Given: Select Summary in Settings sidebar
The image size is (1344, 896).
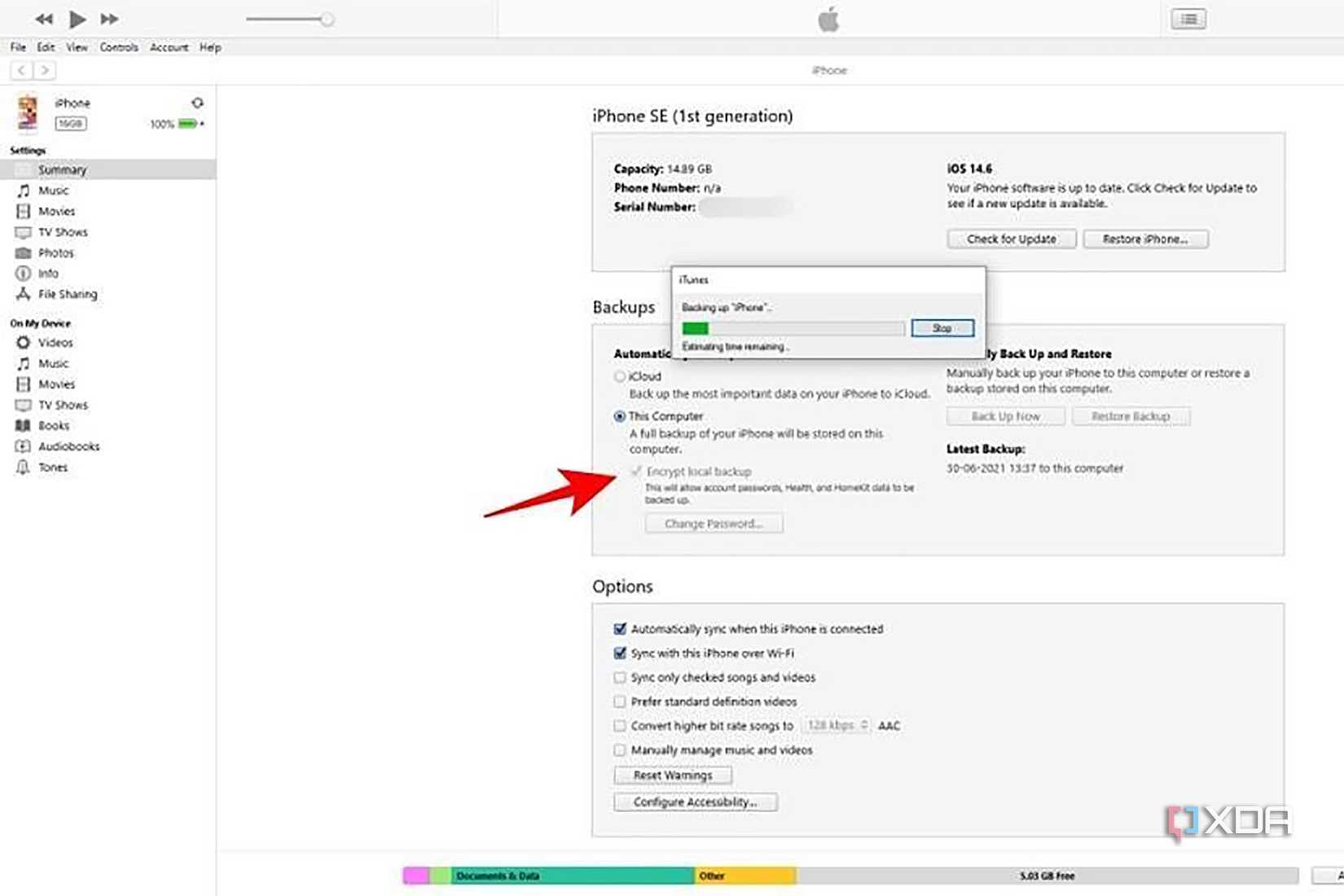Looking at the screenshot, I should 108,169.
